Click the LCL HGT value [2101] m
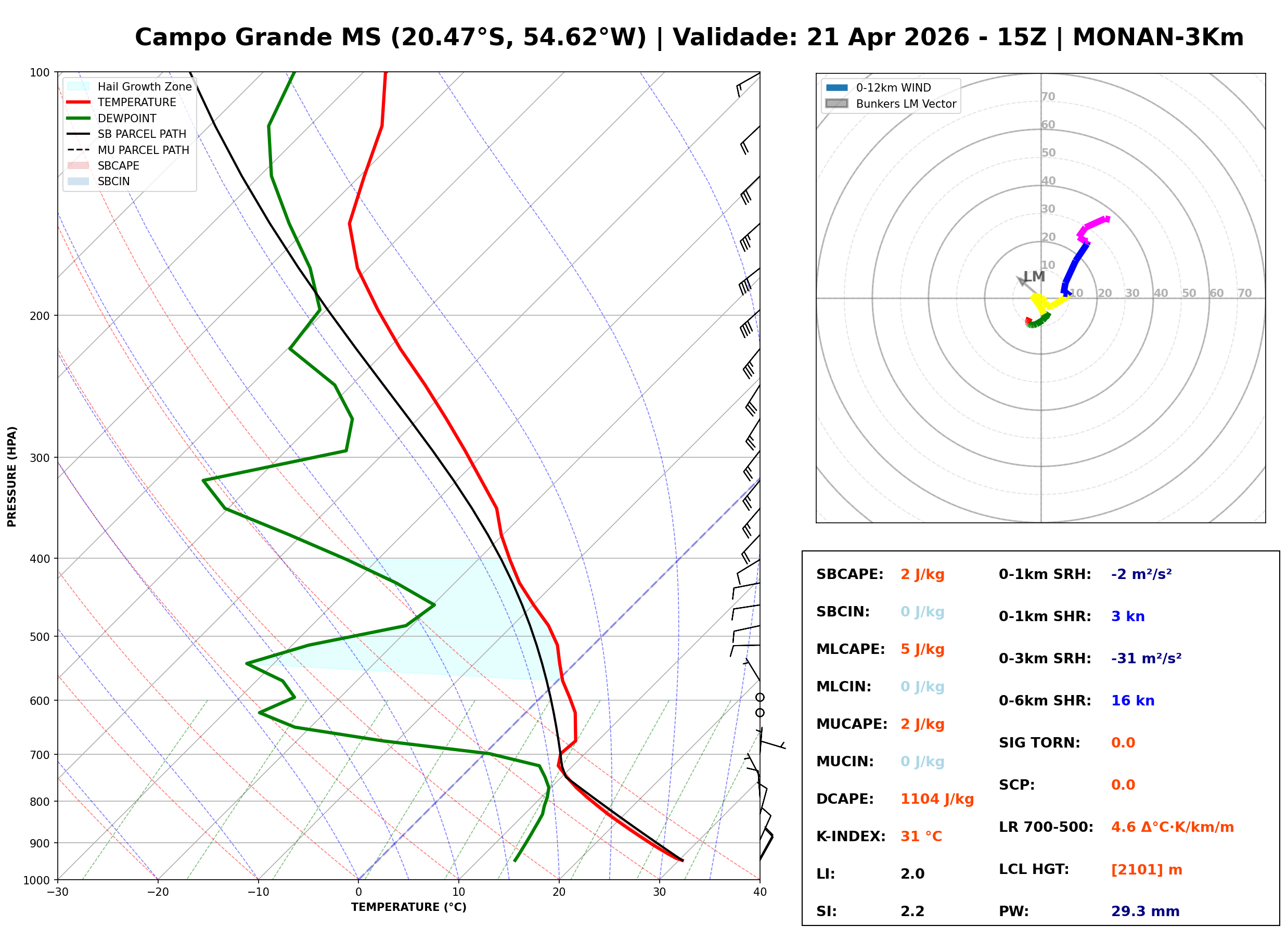This screenshot has height=952, width=1287. click(1147, 870)
